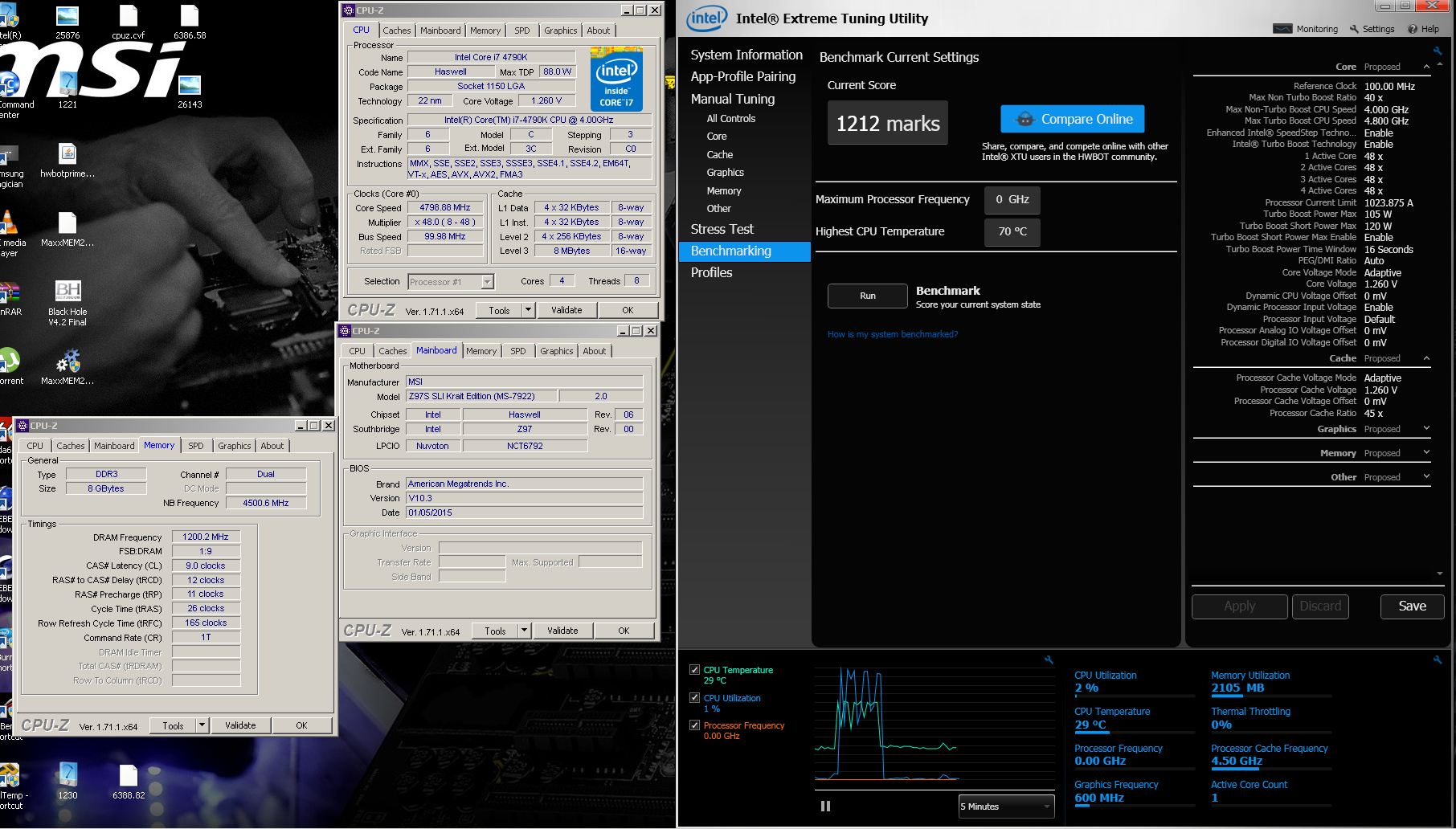The width and height of the screenshot is (1456, 829).
Task: Click OK in CPU-Z Memory window
Action: point(301,725)
